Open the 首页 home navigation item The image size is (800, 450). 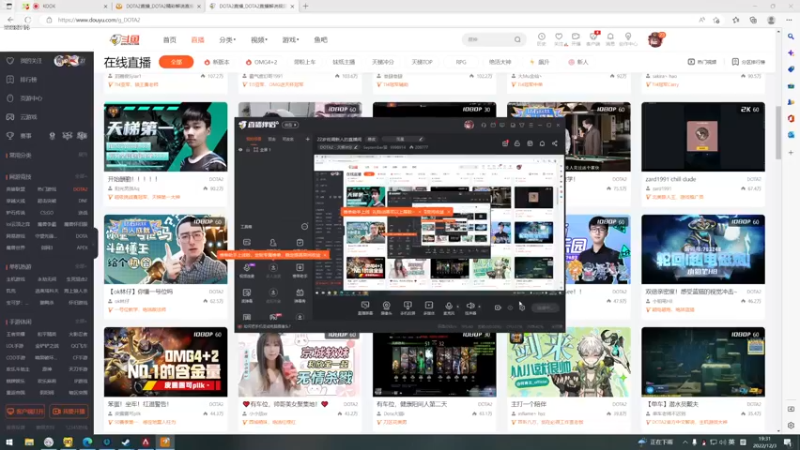169,40
